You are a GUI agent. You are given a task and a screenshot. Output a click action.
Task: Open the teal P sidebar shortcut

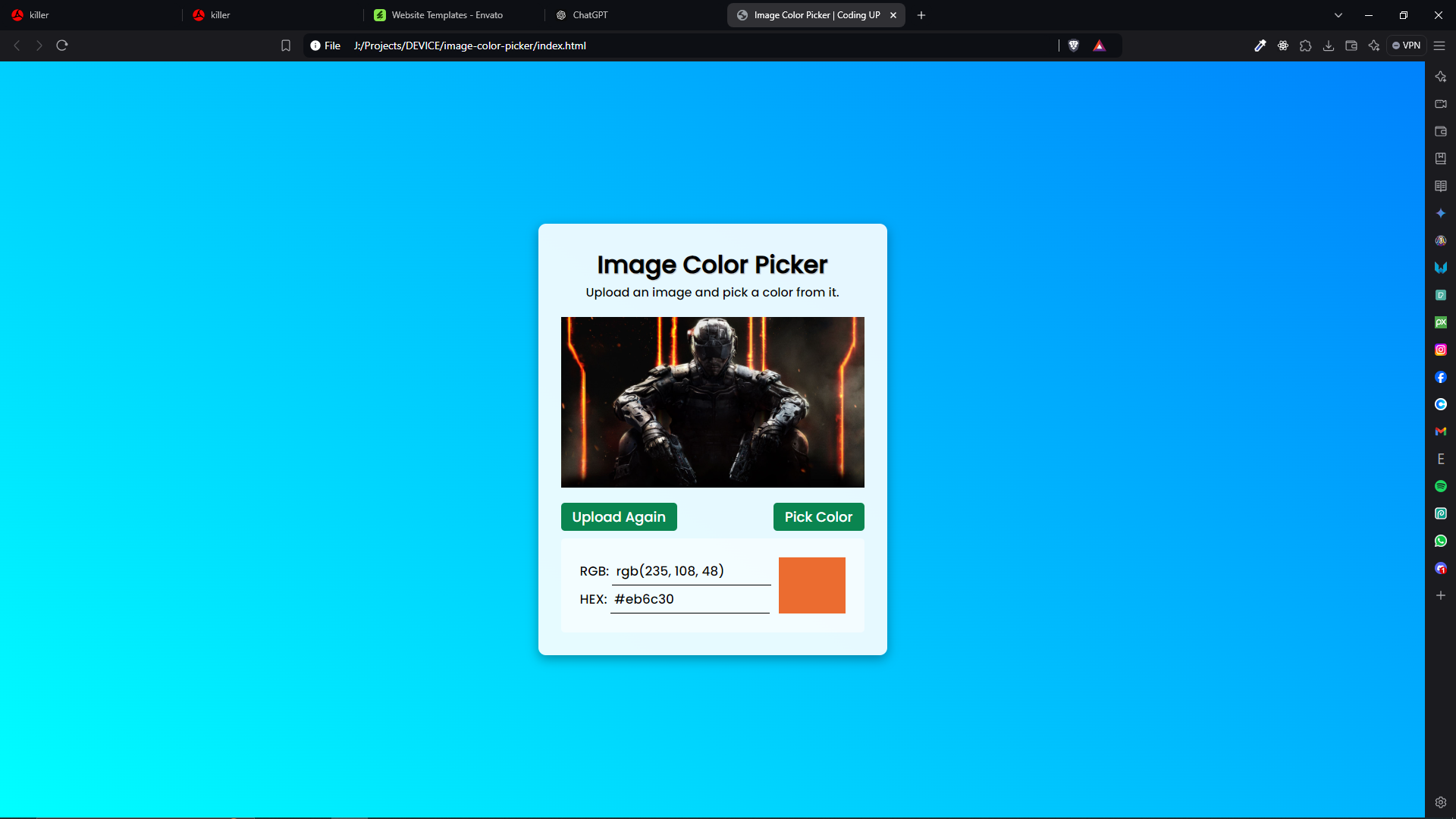[x=1441, y=295]
